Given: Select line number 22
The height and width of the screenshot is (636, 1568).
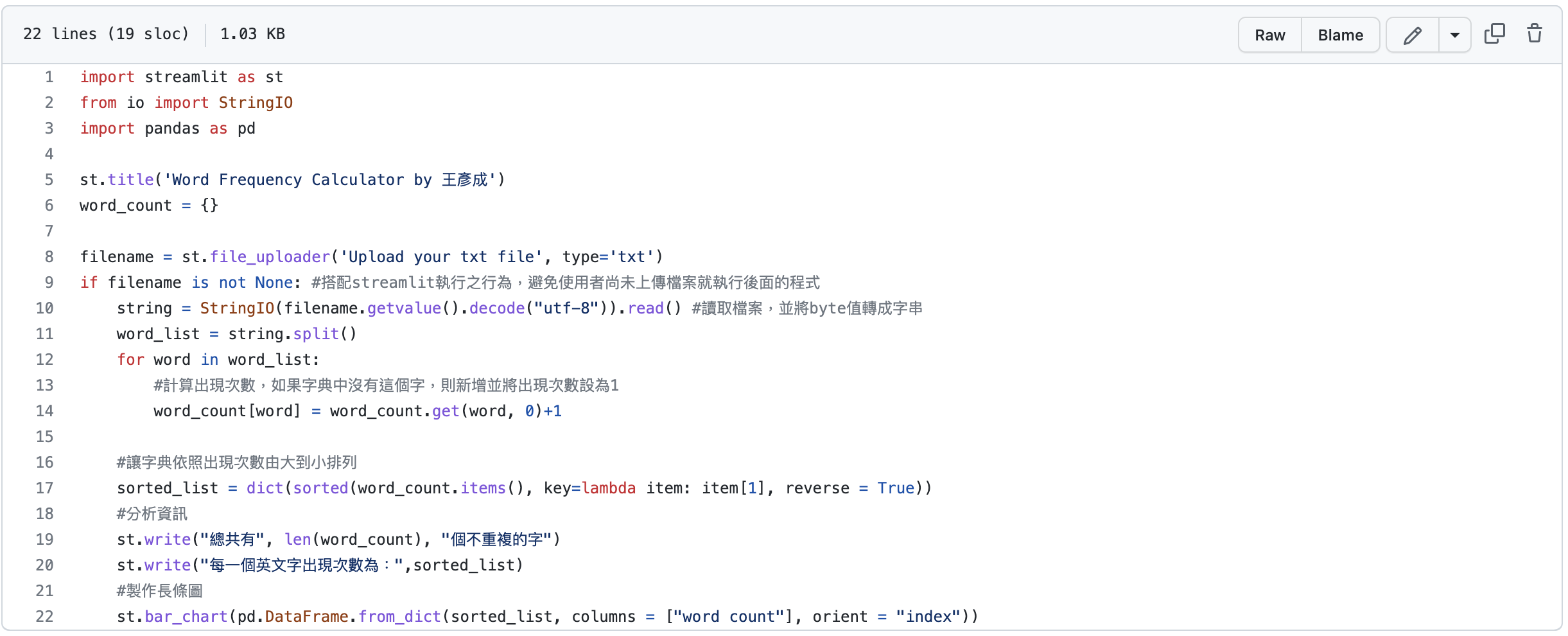Looking at the screenshot, I should coord(44,616).
